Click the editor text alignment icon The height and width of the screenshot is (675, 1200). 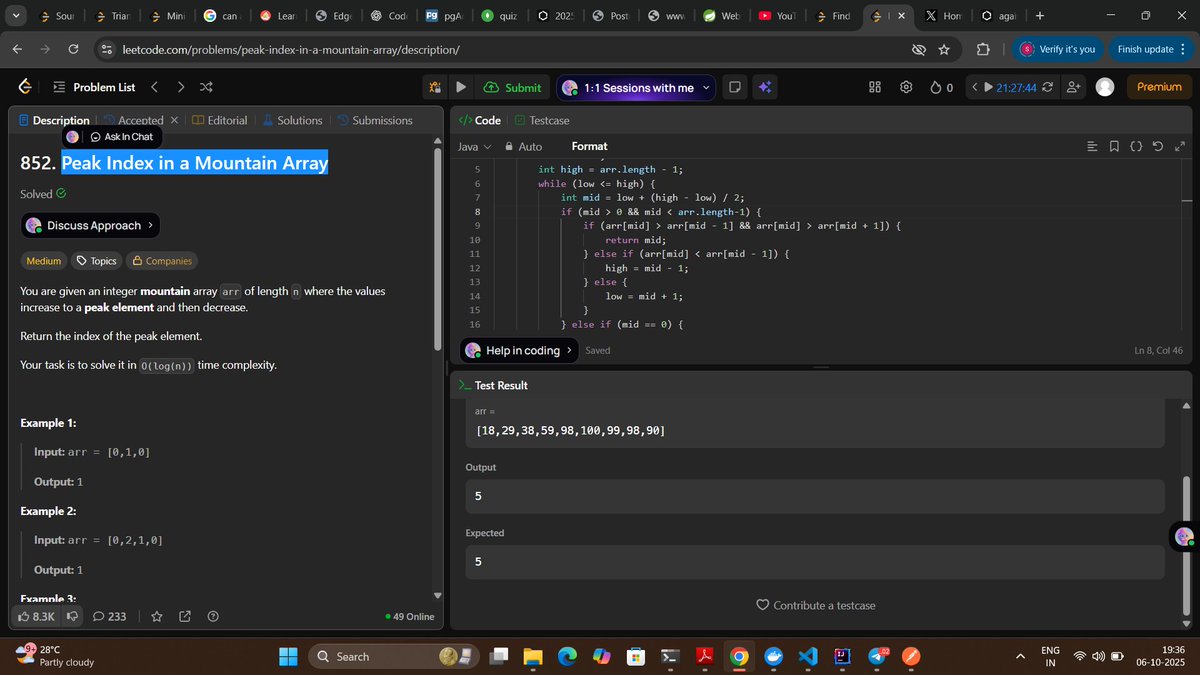click(x=1091, y=147)
